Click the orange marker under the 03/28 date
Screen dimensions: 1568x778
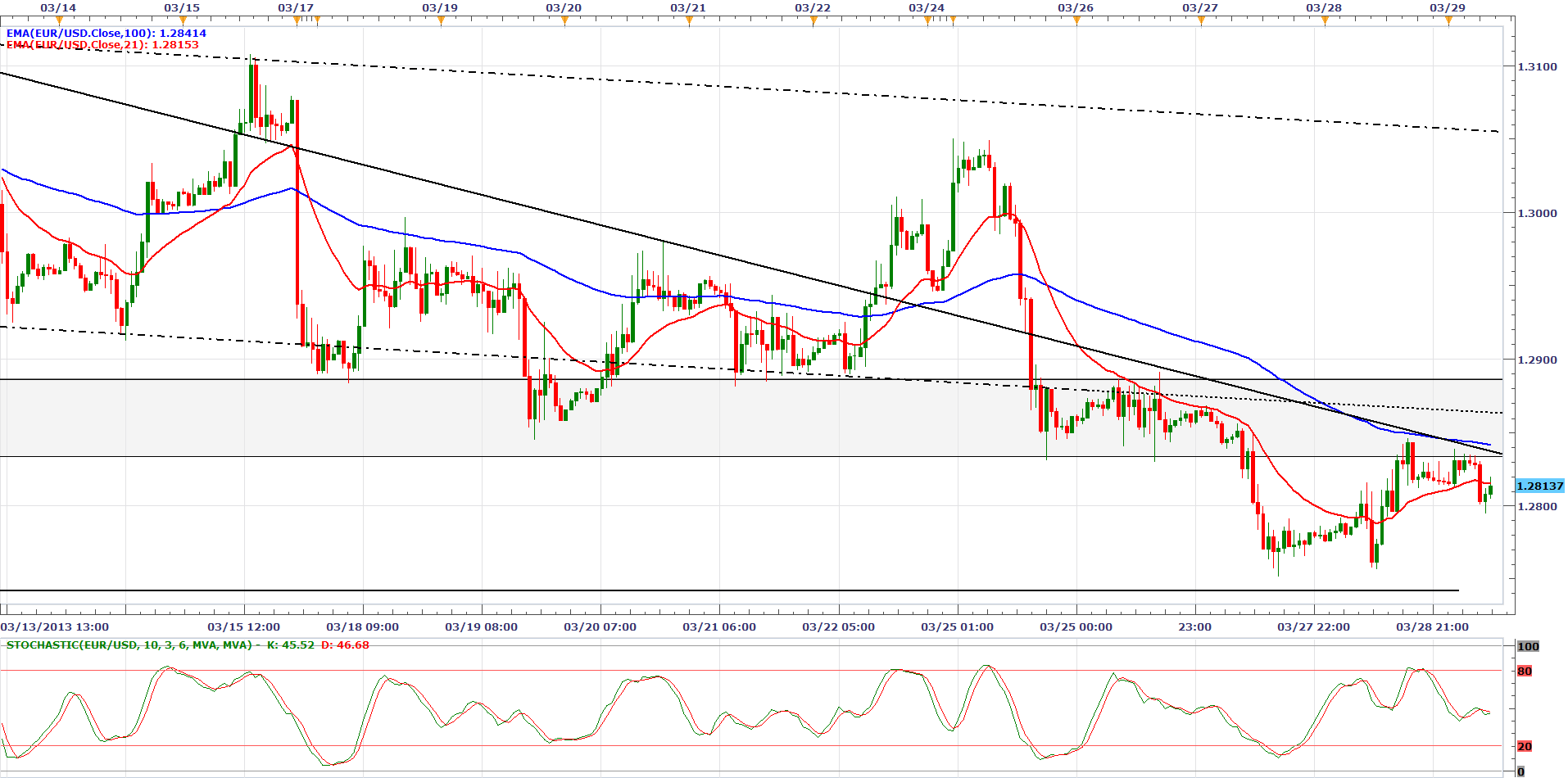coord(1325,20)
